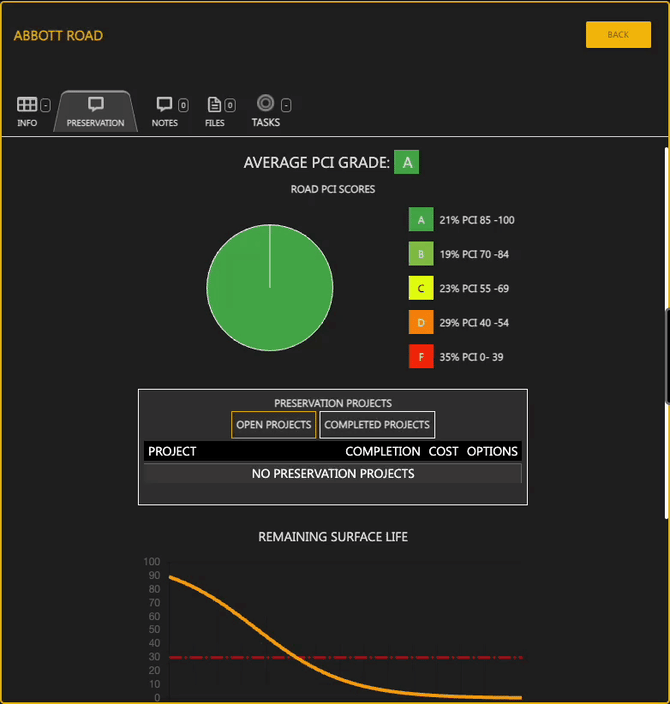Select orange grade D legend swatch
Viewport: 670px width, 704px height.
coord(421,323)
